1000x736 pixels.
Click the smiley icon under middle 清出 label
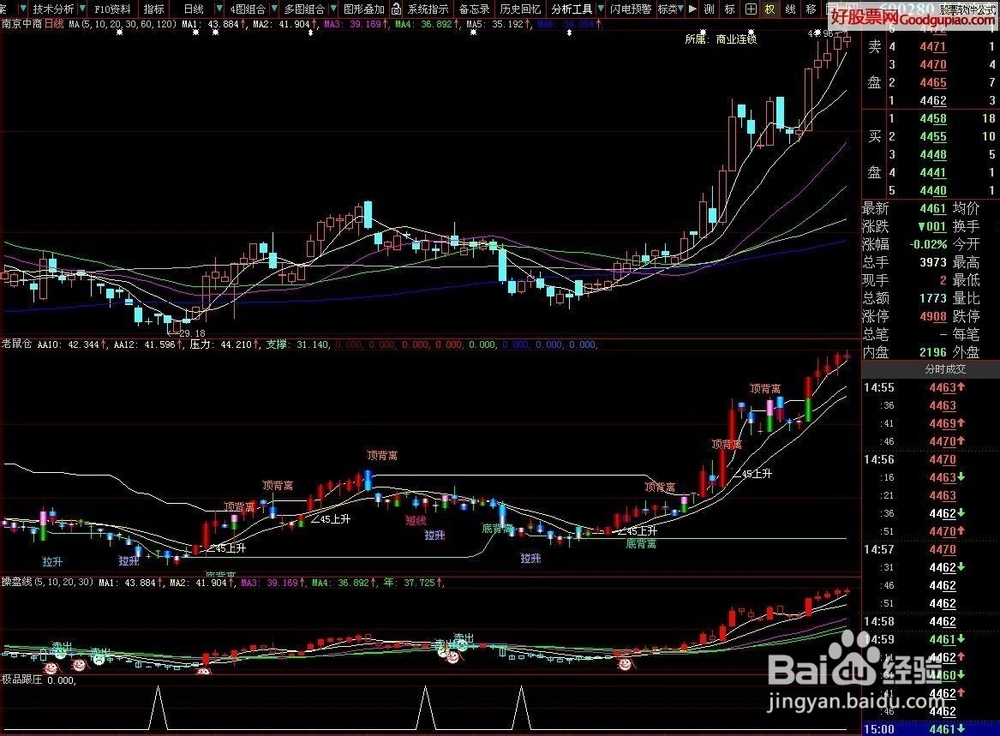click(x=452, y=657)
